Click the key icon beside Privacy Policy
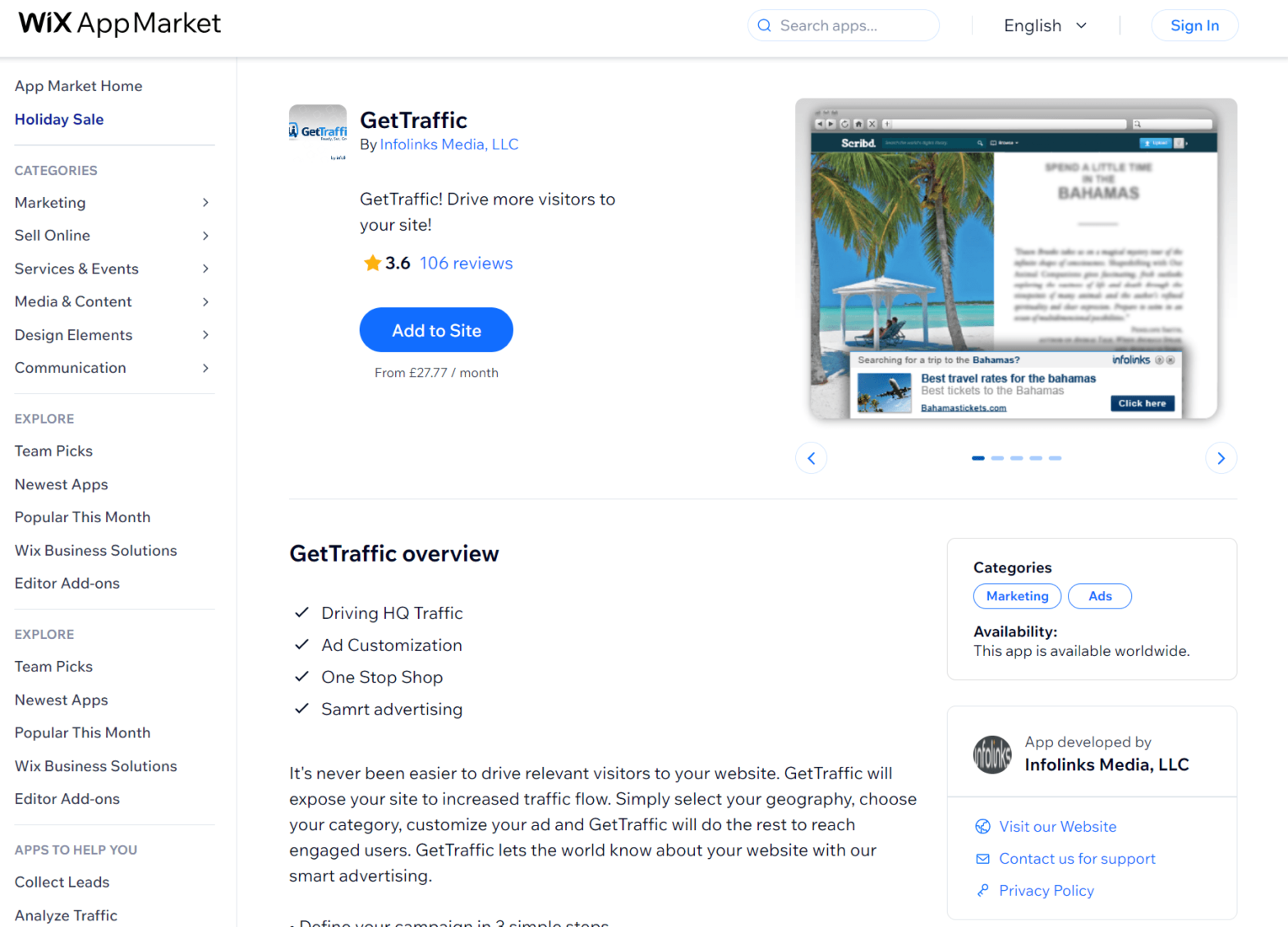 point(982,891)
